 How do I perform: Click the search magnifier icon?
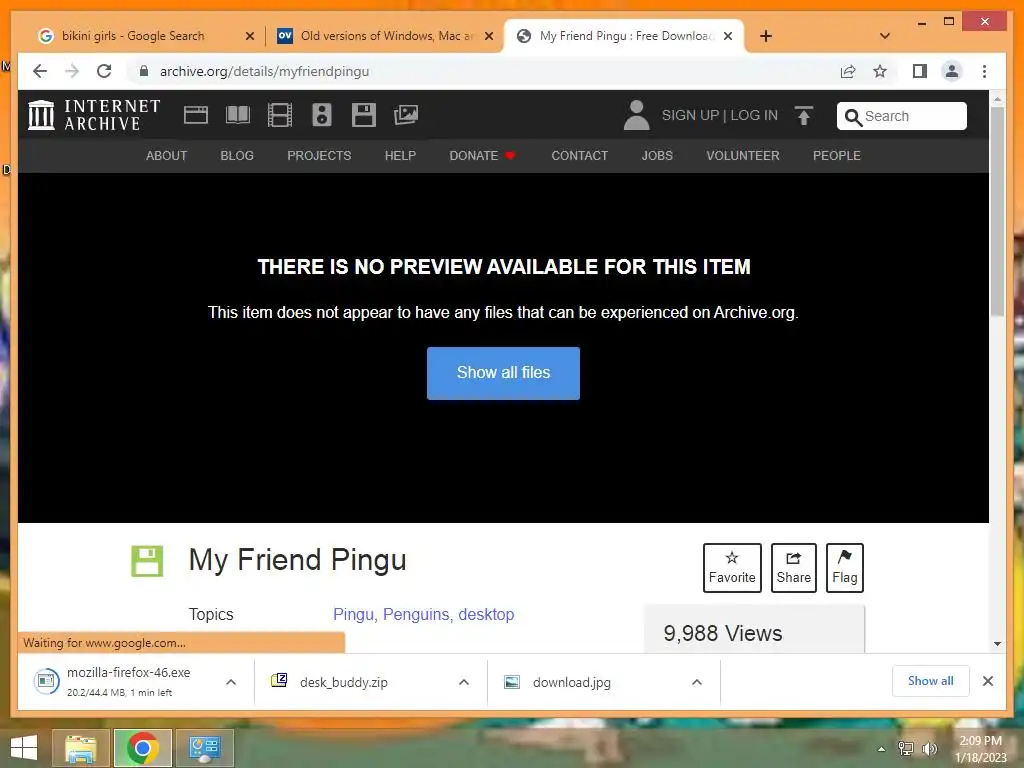853,116
